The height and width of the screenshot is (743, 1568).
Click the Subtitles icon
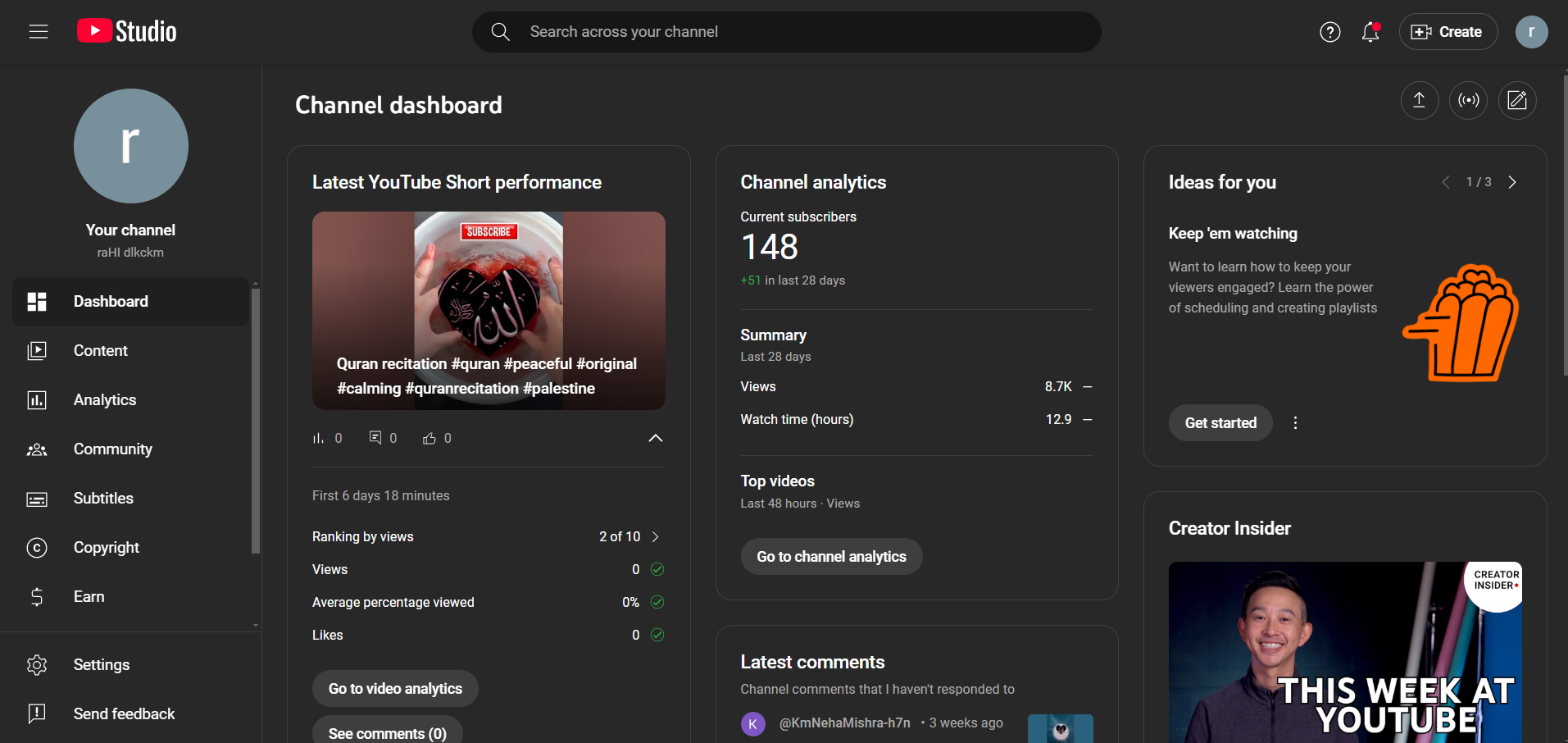click(37, 499)
